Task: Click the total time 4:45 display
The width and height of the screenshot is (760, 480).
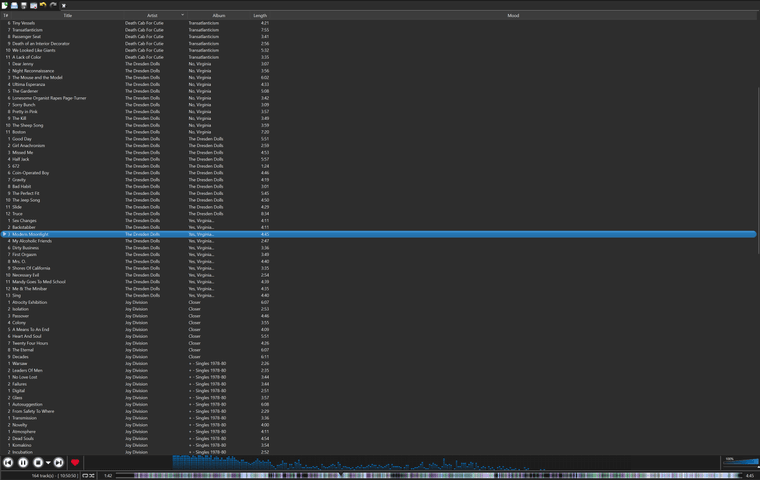Action: click(749, 476)
